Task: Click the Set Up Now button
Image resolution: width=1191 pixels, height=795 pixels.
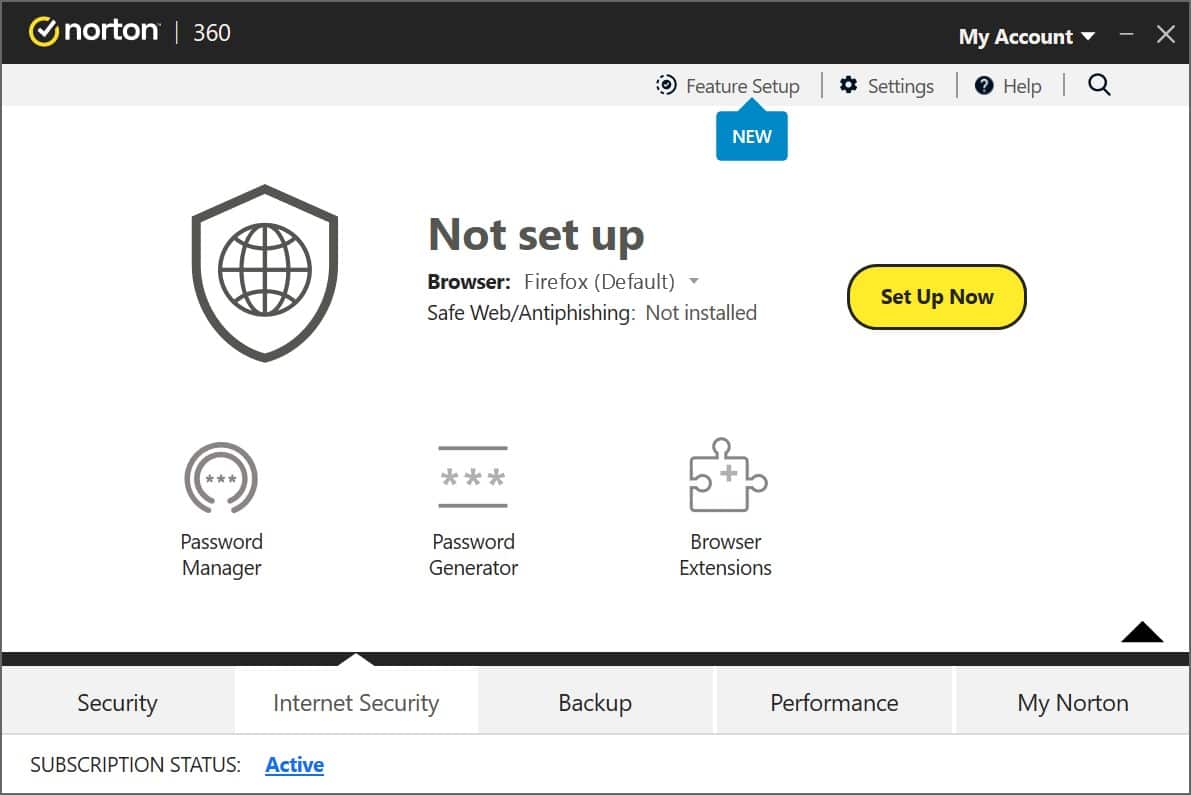Action: point(936,297)
